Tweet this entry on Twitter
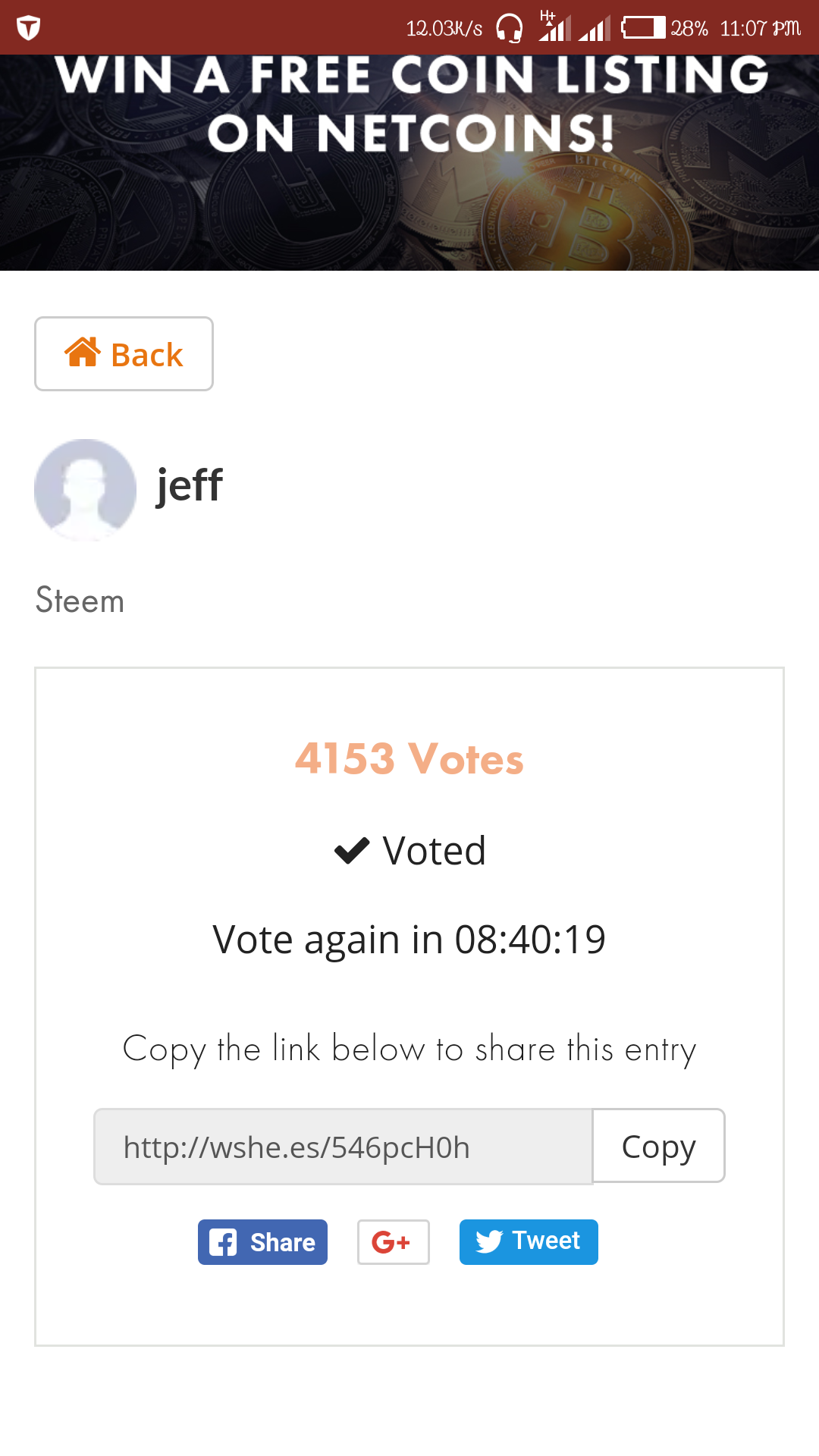Image resolution: width=819 pixels, height=1456 pixels. pyautogui.click(x=529, y=1242)
